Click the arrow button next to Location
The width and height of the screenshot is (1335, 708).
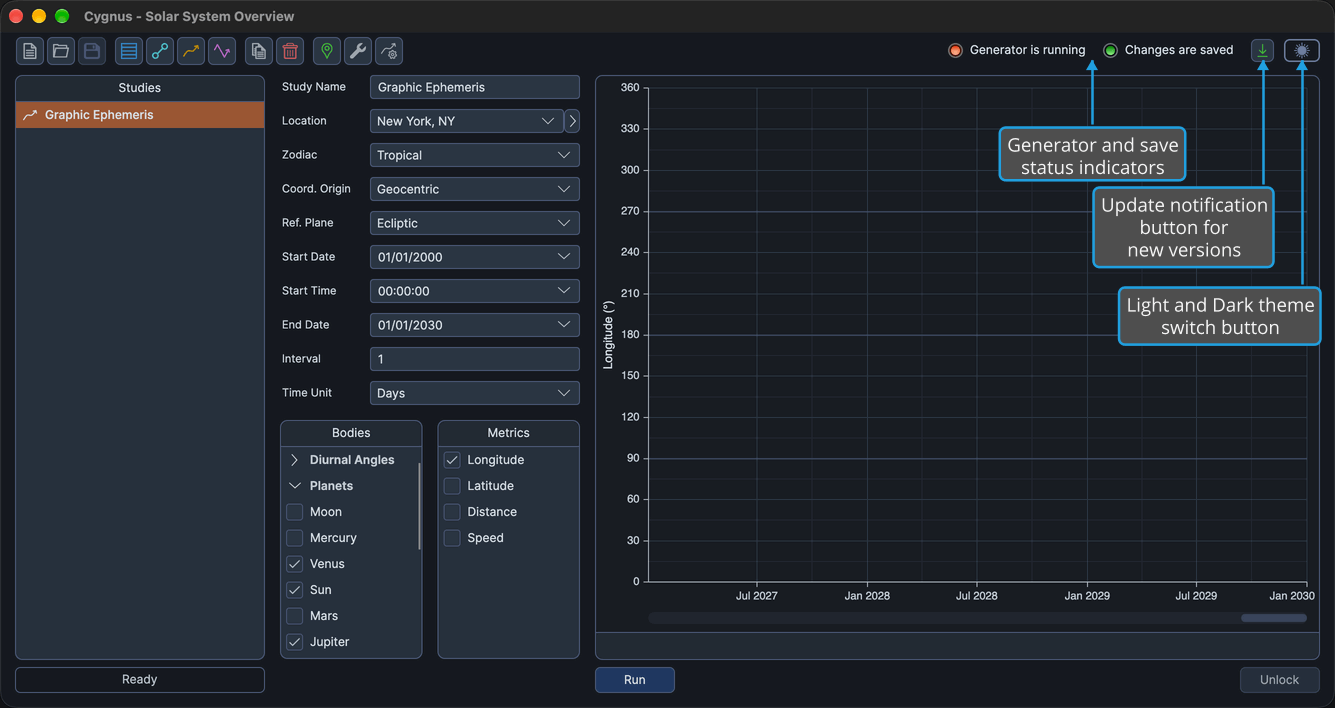pyautogui.click(x=572, y=121)
